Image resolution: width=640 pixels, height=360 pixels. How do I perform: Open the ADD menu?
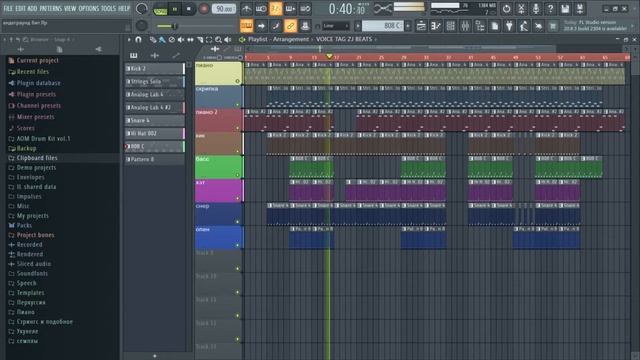coord(32,9)
